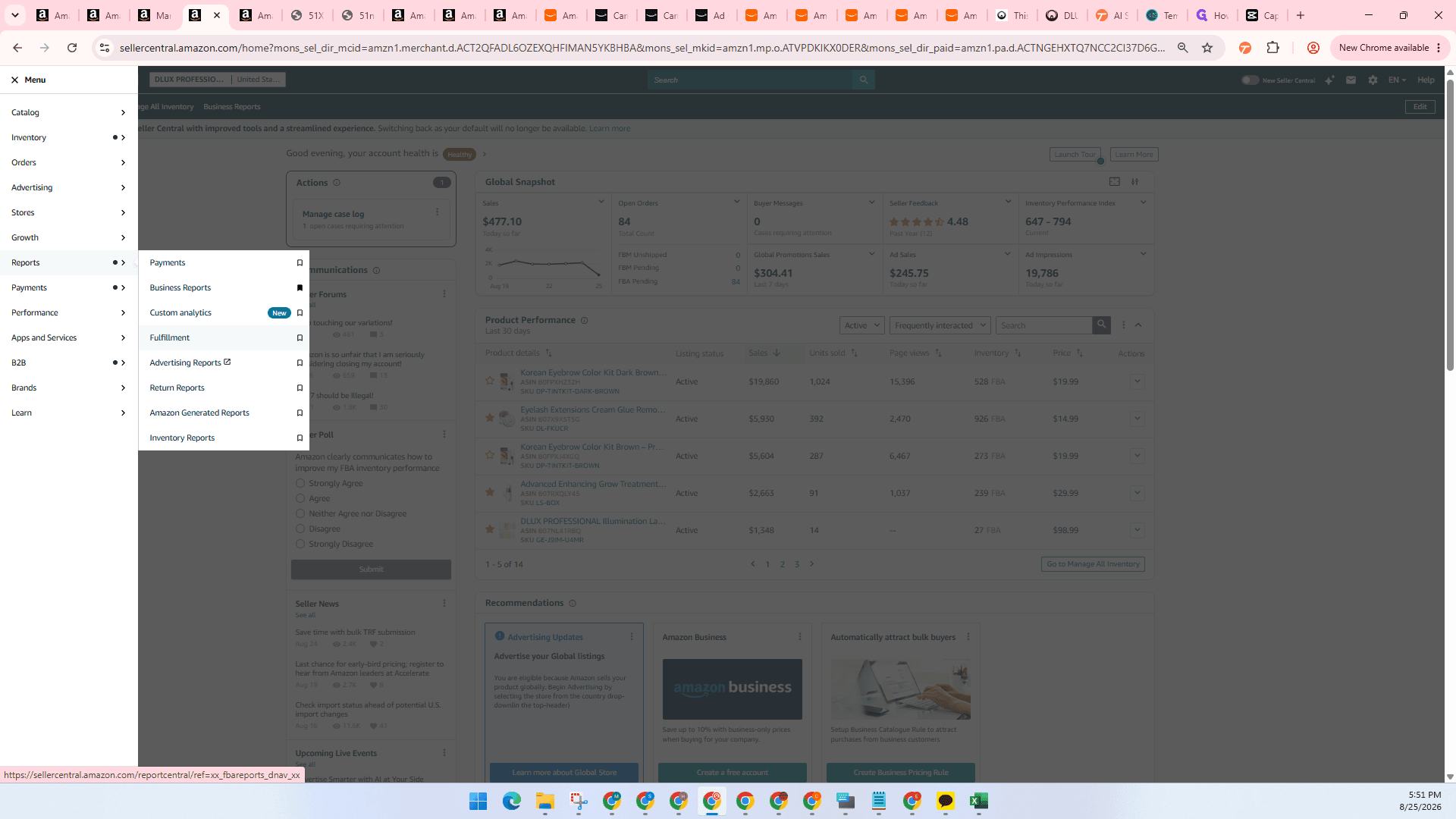Open File Explorer from the taskbar
This screenshot has width=1456, height=819.
(x=545, y=801)
